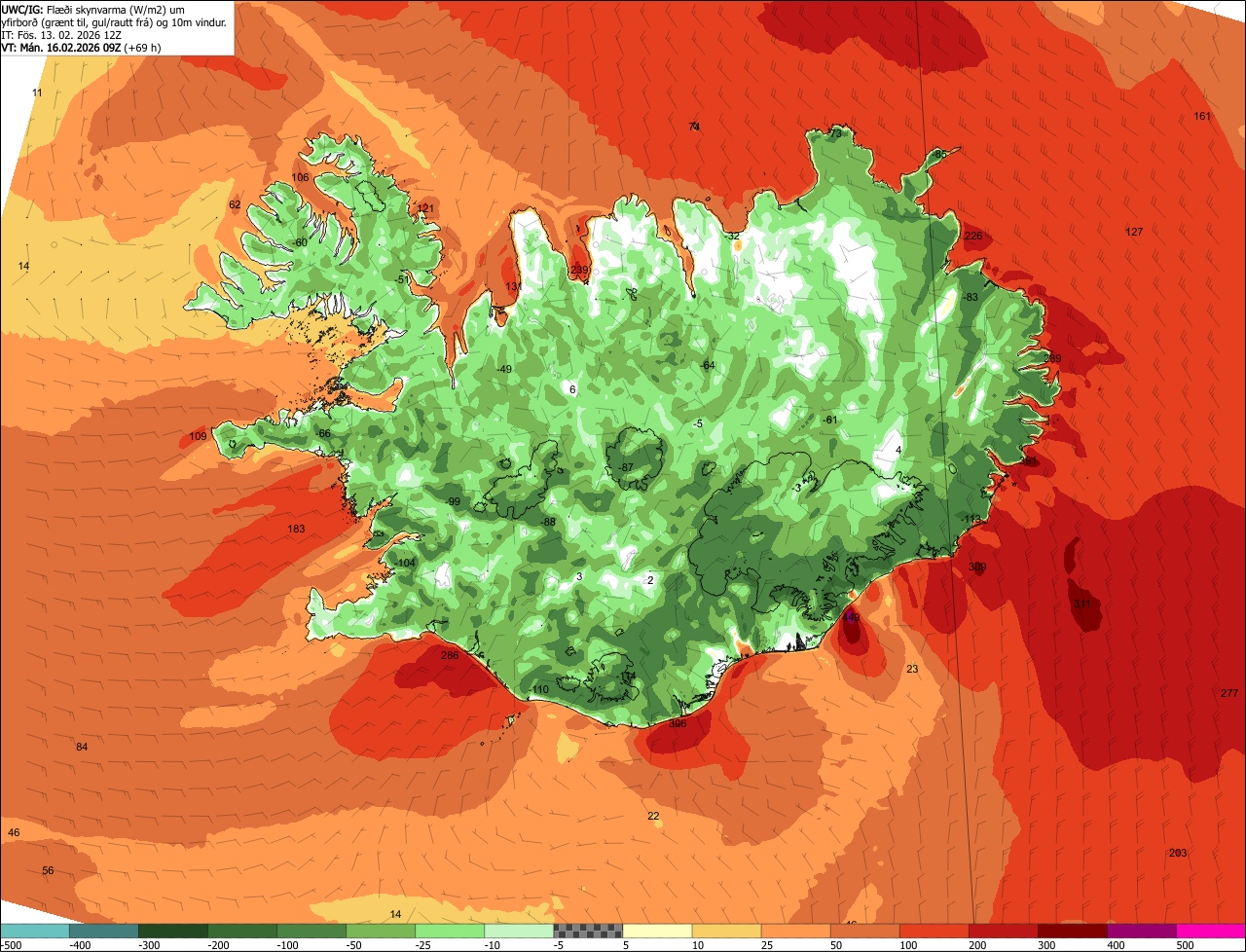The image size is (1246, 952).
Task: Click the pale green -10 to -5 swatch
Action: tap(519, 931)
